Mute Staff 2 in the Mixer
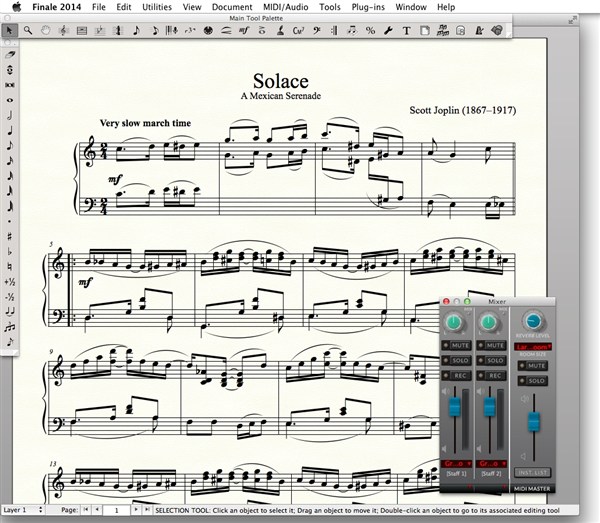The height and width of the screenshot is (523, 600). tap(491, 345)
